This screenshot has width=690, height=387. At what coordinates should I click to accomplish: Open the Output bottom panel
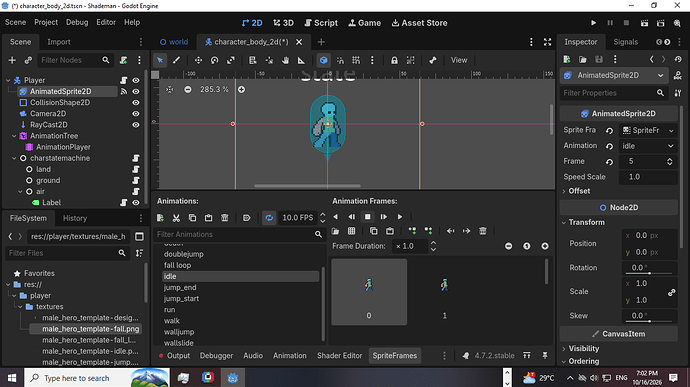point(174,356)
